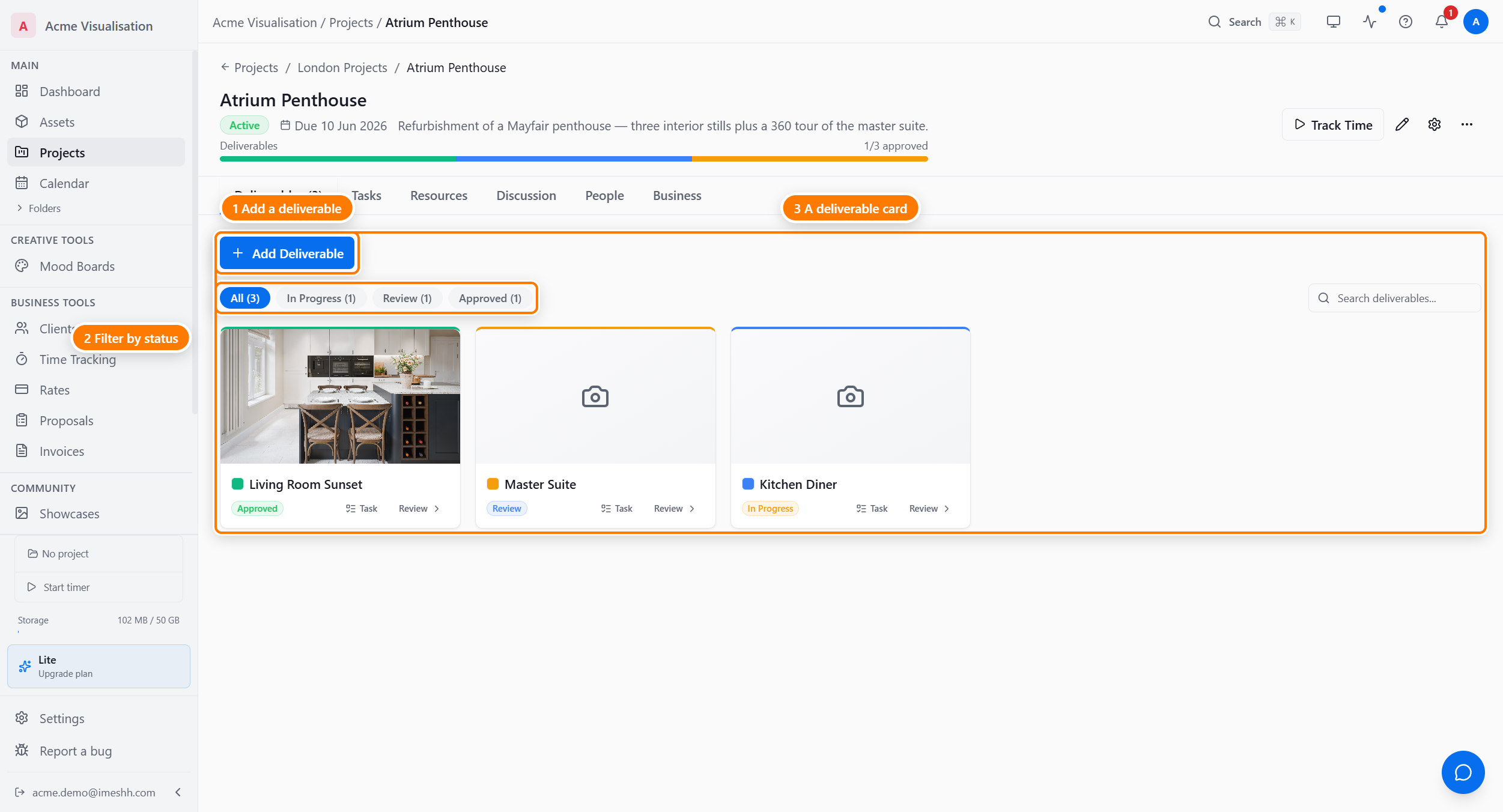This screenshot has height=812, width=1503.
Task: Filter deliverables by Review (1)
Action: (x=407, y=298)
